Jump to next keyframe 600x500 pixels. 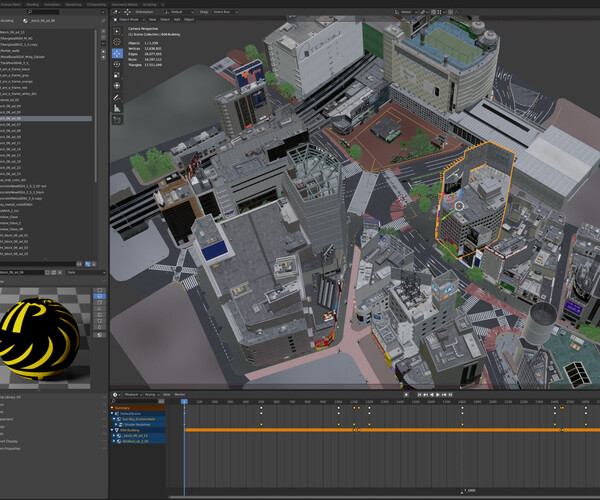[444, 394]
